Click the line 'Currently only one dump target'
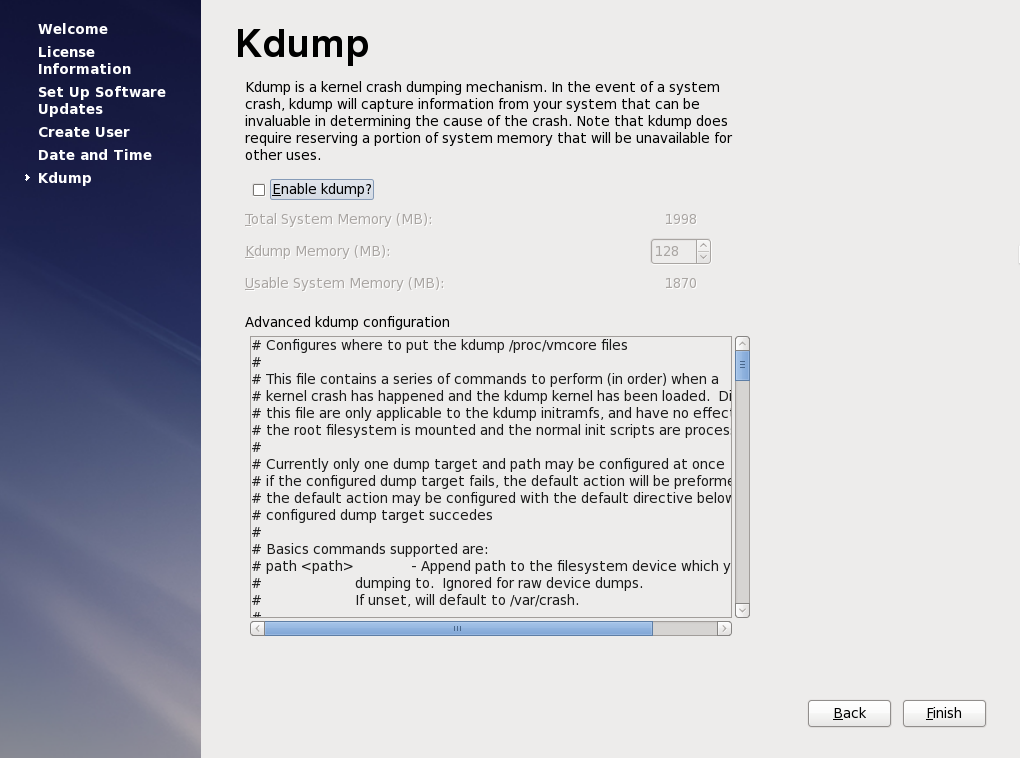Image resolution: width=1020 pixels, height=758 pixels. 488,464
